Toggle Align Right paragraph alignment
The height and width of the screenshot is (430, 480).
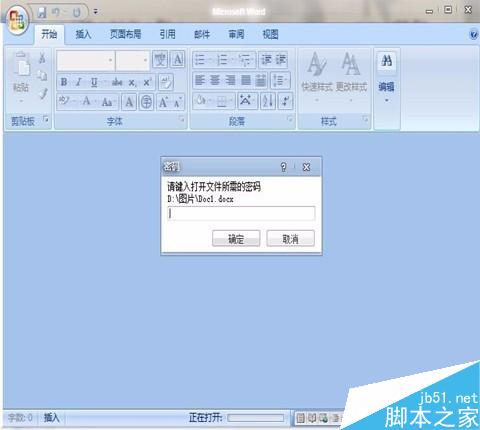(230, 80)
